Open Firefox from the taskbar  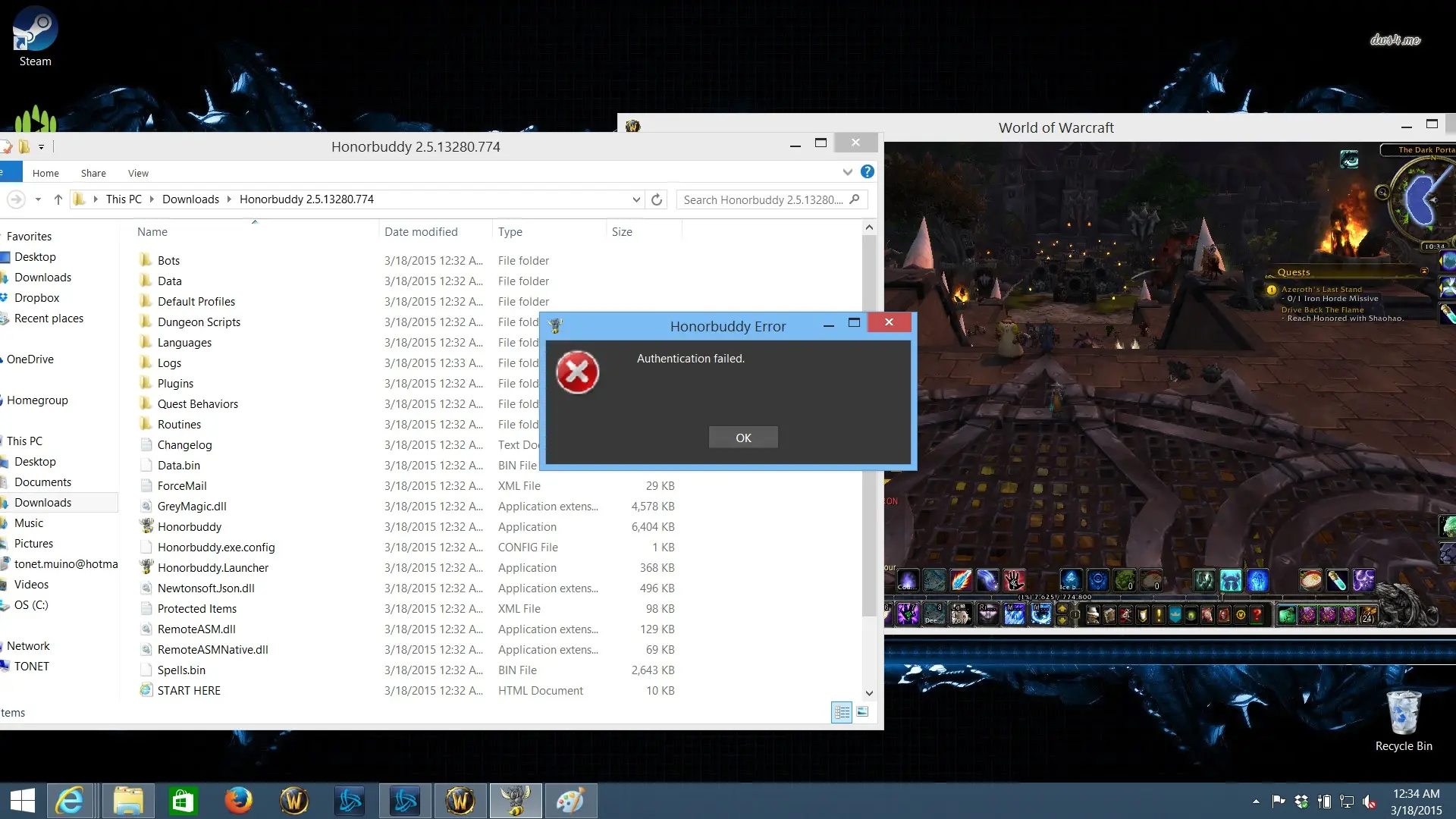coord(238,800)
